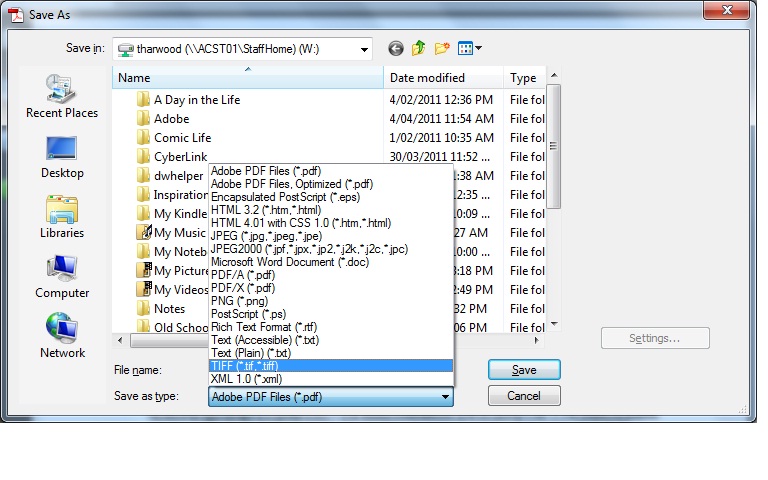Open the Recent Places shortcut
The image size is (768, 480).
tap(62, 97)
